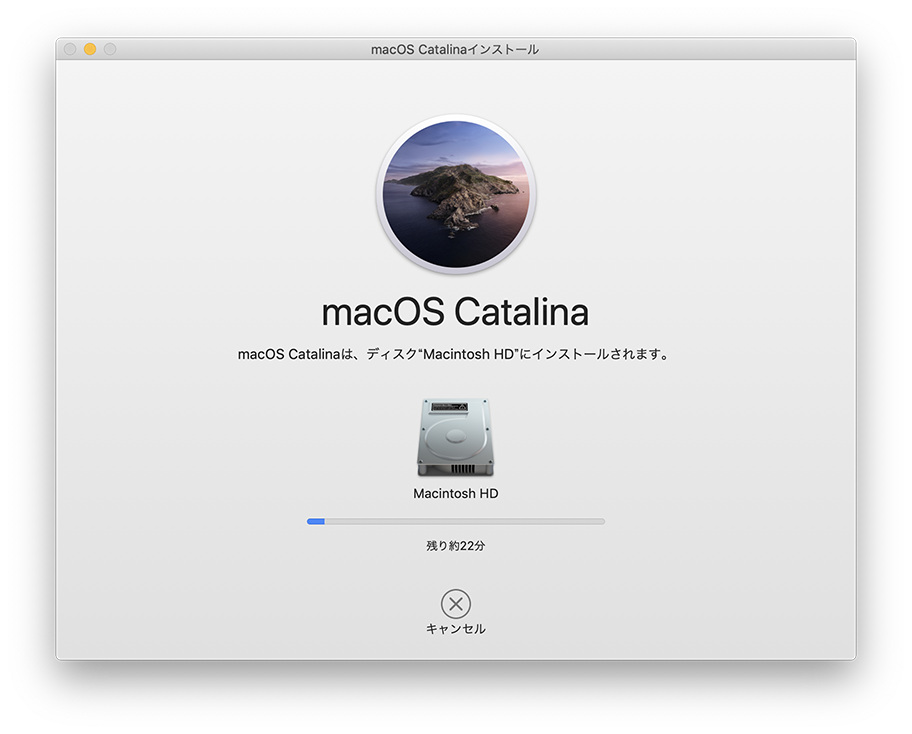Click the circled X cancel icon
Image resolution: width=912 pixels, height=734 pixels.
tap(455, 604)
